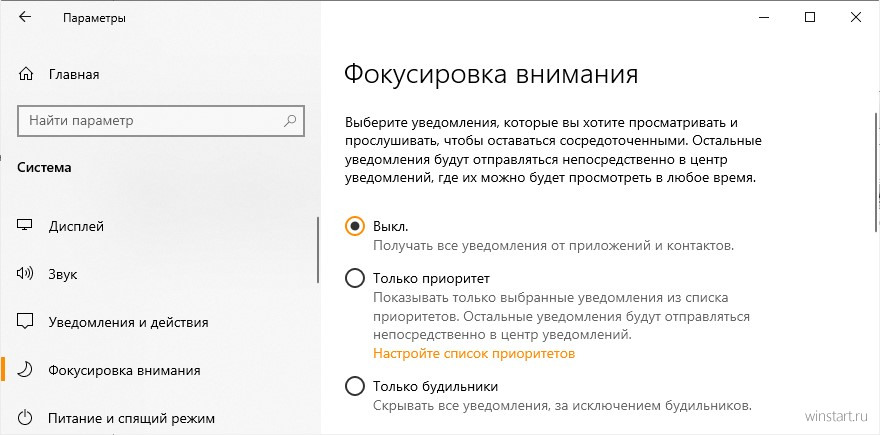Open Настройте список приоритетов link

[x=474, y=354]
